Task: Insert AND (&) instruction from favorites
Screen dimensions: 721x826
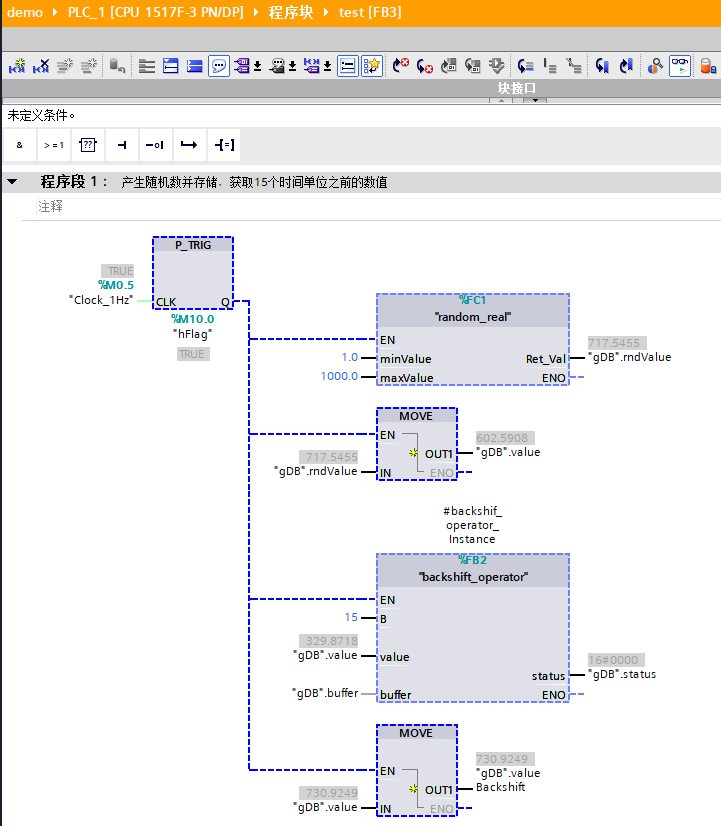Action: pos(19,145)
